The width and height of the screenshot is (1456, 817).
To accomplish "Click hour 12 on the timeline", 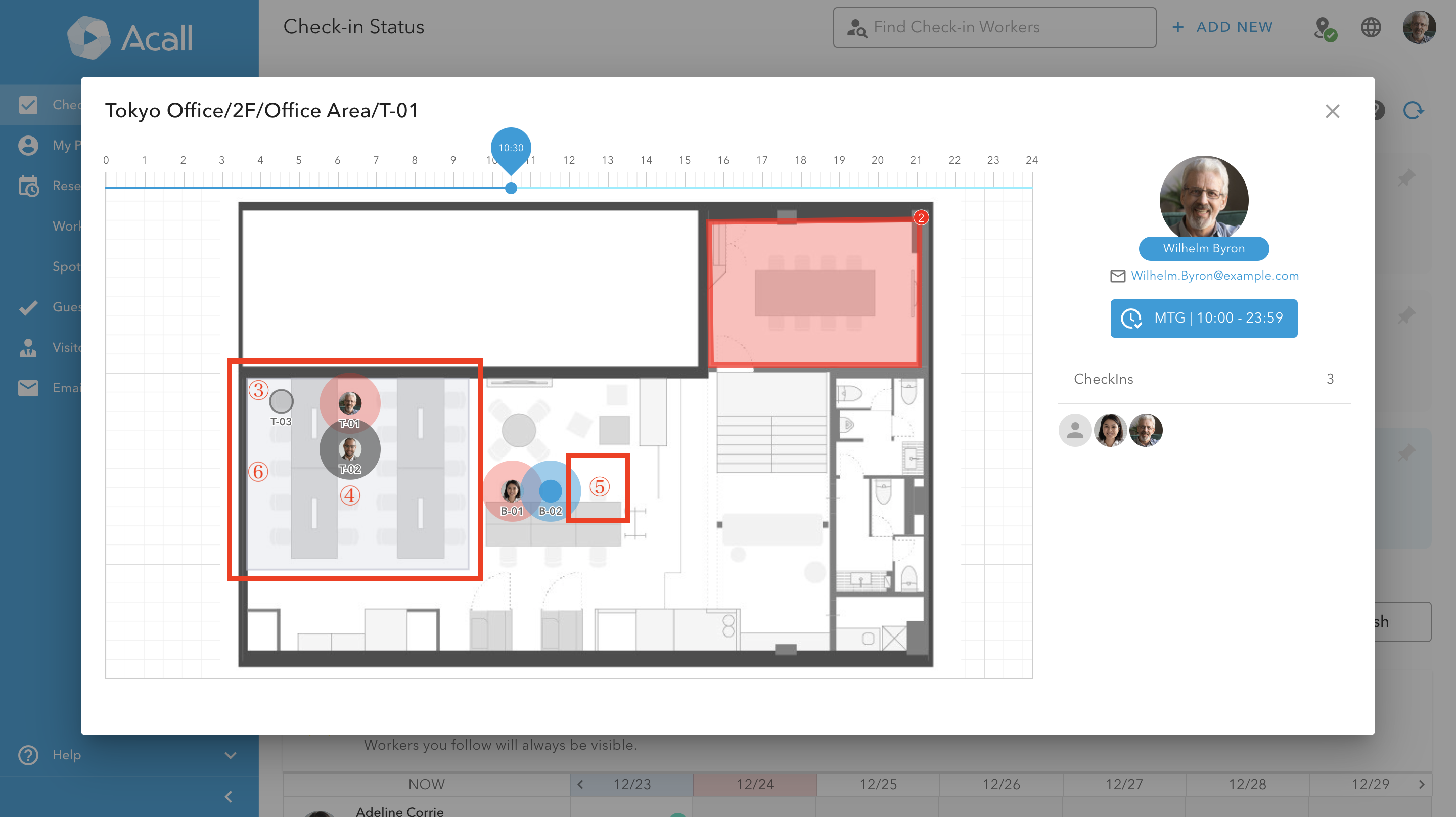I will [569, 161].
